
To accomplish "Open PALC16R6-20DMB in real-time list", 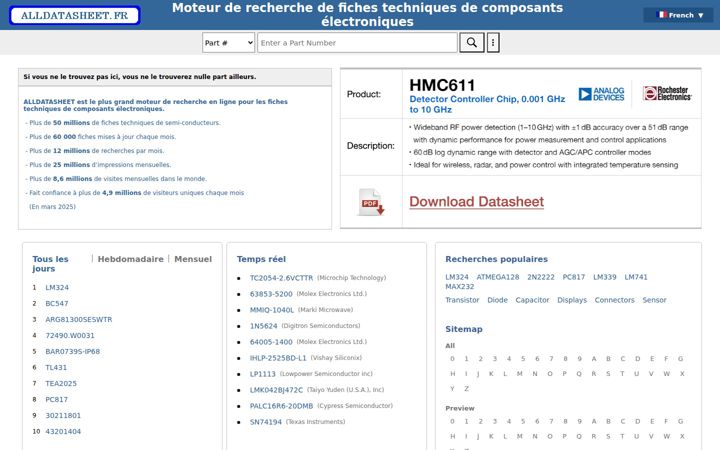I will (281, 406).
